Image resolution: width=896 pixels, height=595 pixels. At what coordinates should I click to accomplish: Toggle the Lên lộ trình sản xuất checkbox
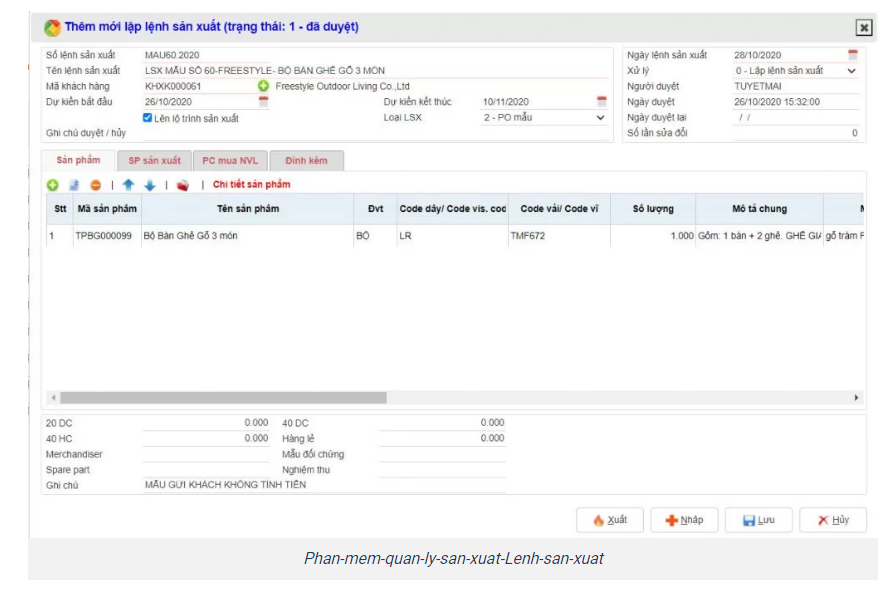pos(148,118)
